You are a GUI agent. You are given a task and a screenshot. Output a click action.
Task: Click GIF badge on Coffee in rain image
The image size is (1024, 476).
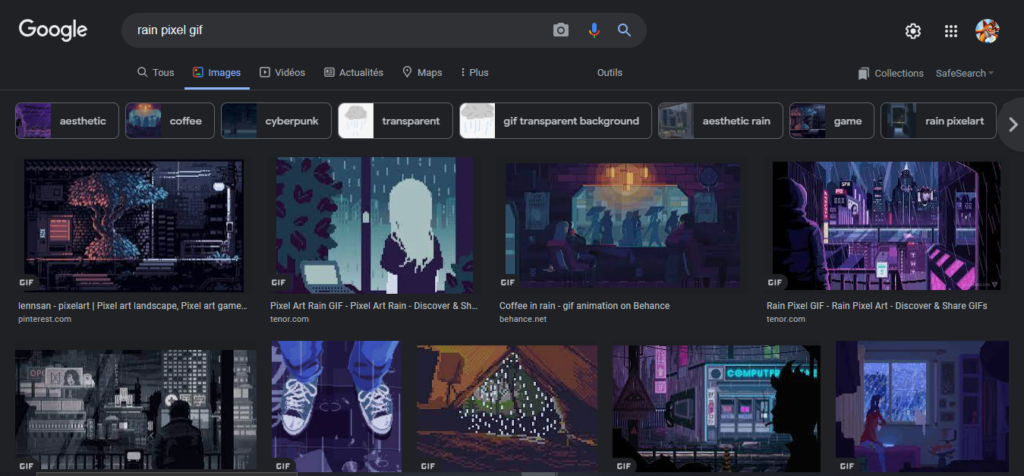[x=507, y=283]
